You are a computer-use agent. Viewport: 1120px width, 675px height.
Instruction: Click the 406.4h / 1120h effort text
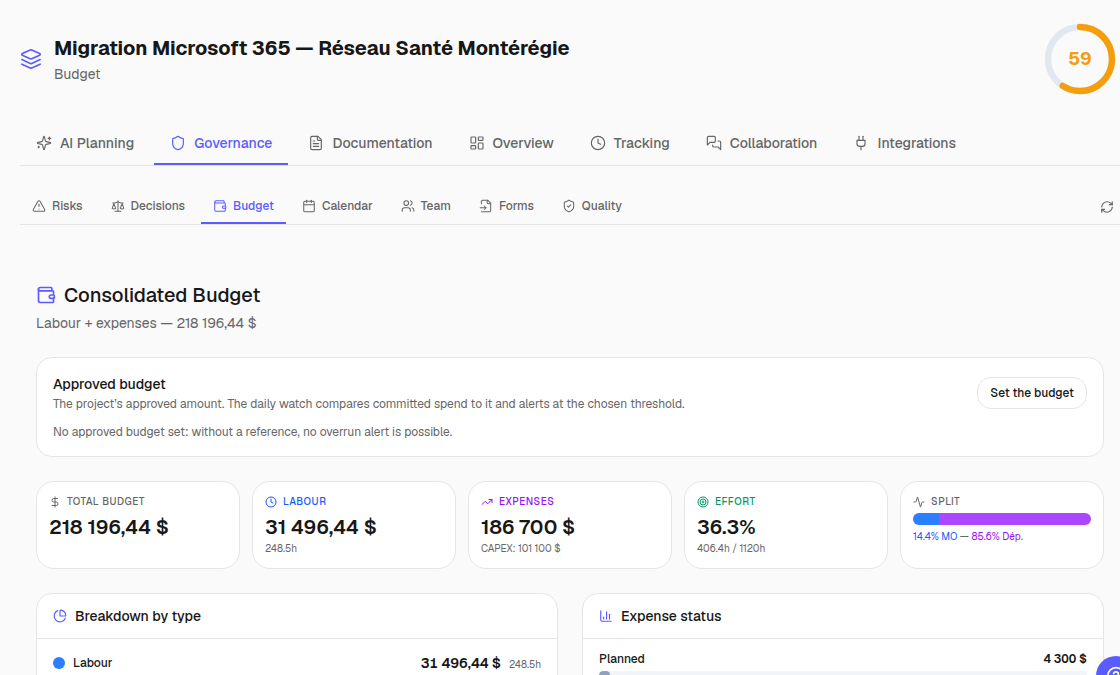coord(731,549)
